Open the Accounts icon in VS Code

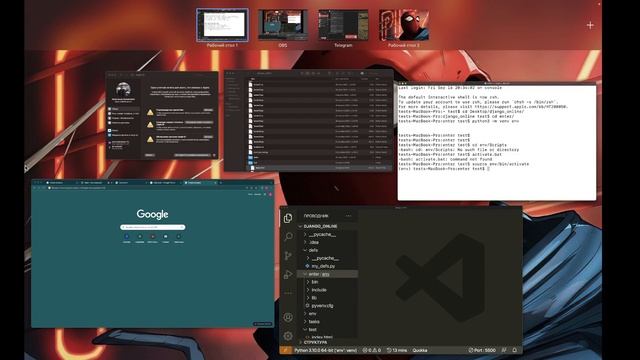pos(288,317)
